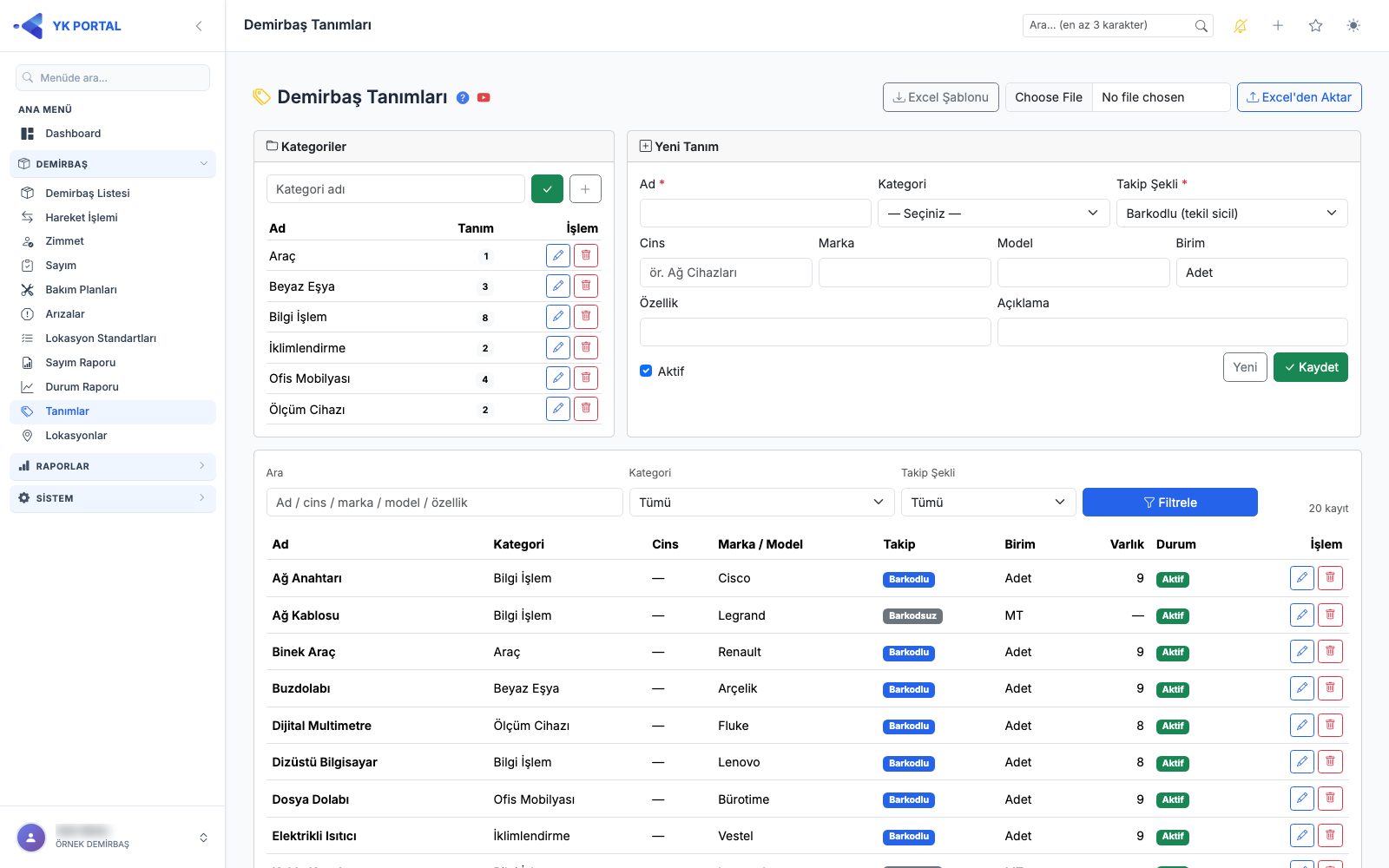Click search magnifier icon in top bar
This screenshot has width=1389, height=868.
coord(1201,26)
